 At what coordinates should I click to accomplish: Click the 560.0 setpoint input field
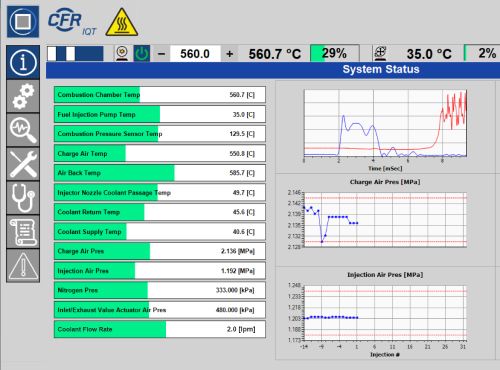point(195,54)
